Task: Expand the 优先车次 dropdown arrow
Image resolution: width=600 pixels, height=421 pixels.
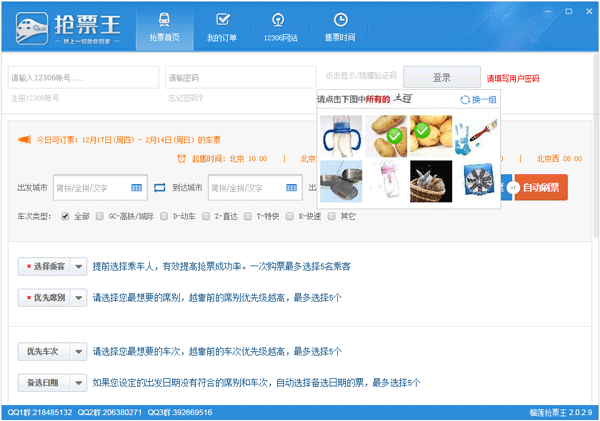Action: point(79,351)
